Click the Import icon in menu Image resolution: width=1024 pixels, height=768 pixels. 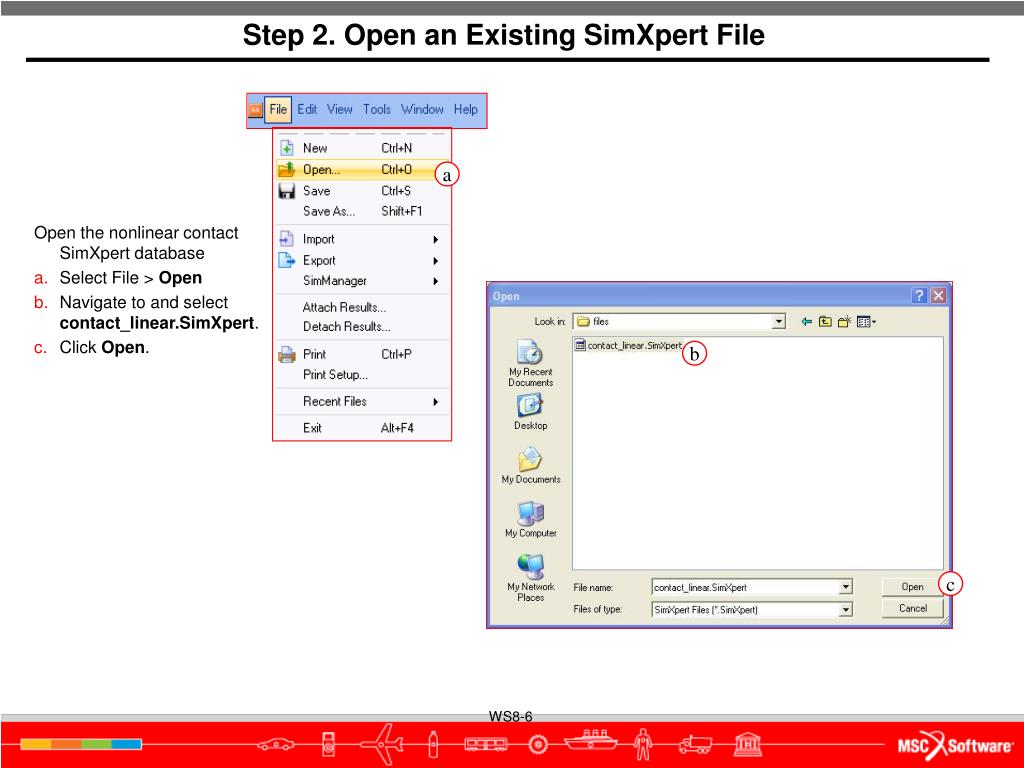pos(287,239)
